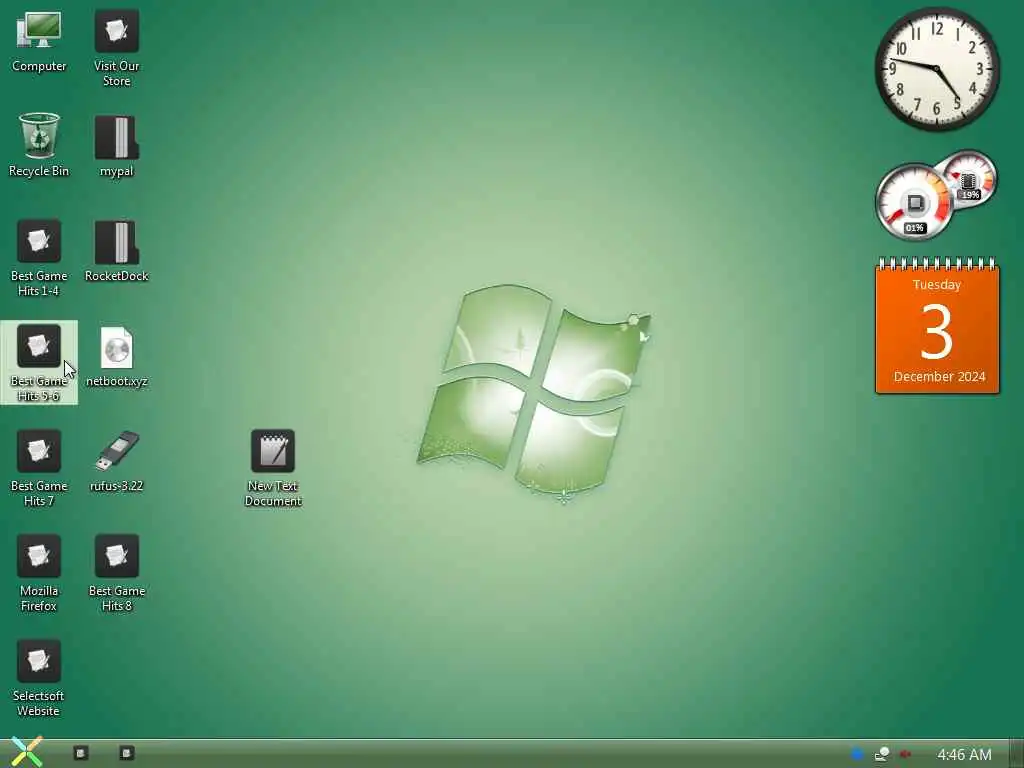Select Best Game Hits 5-6 shortcut
The image size is (1024, 768).
point(39,362)
